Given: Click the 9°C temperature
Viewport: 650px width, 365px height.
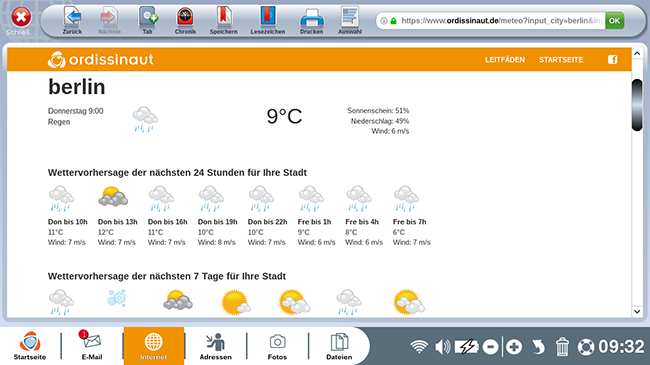Looking at the screenshot, I should point(284,117).
